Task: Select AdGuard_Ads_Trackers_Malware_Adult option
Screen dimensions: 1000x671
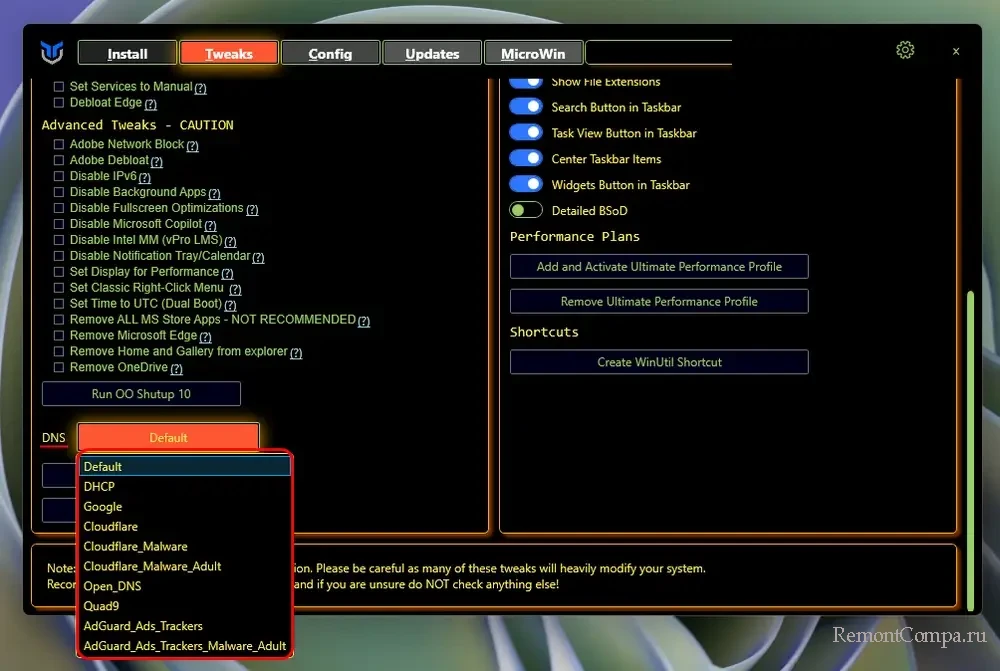Action: click(x=185, y=645)
